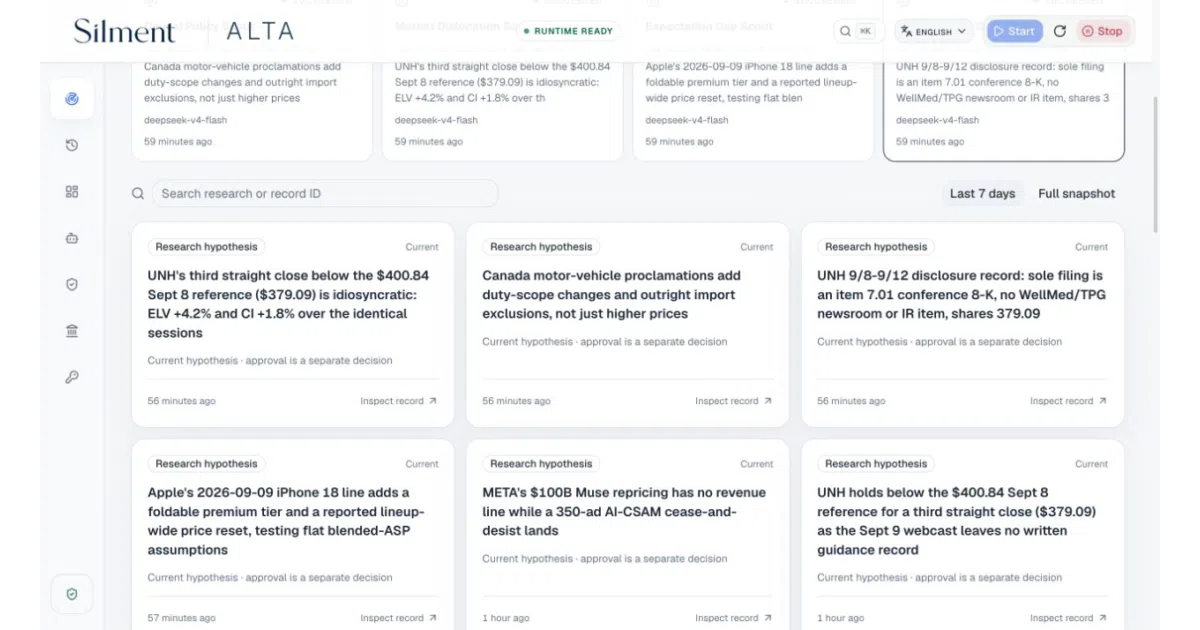Click the refresh icon beside Start
The image size is (1200, 630).
coord(1060,31)
